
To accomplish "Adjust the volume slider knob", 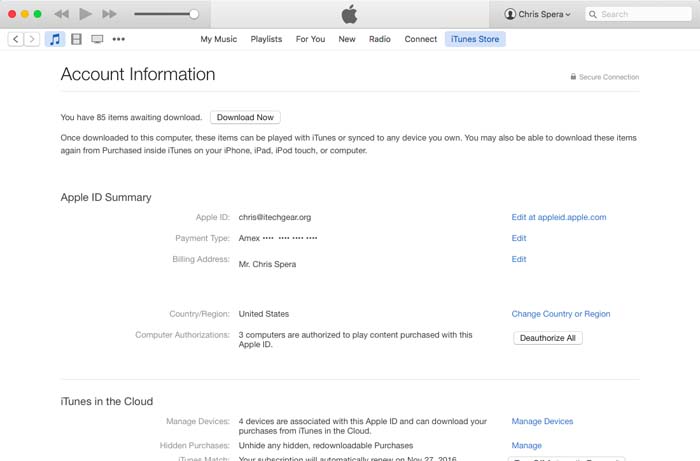I will click(x=194, y=14).
